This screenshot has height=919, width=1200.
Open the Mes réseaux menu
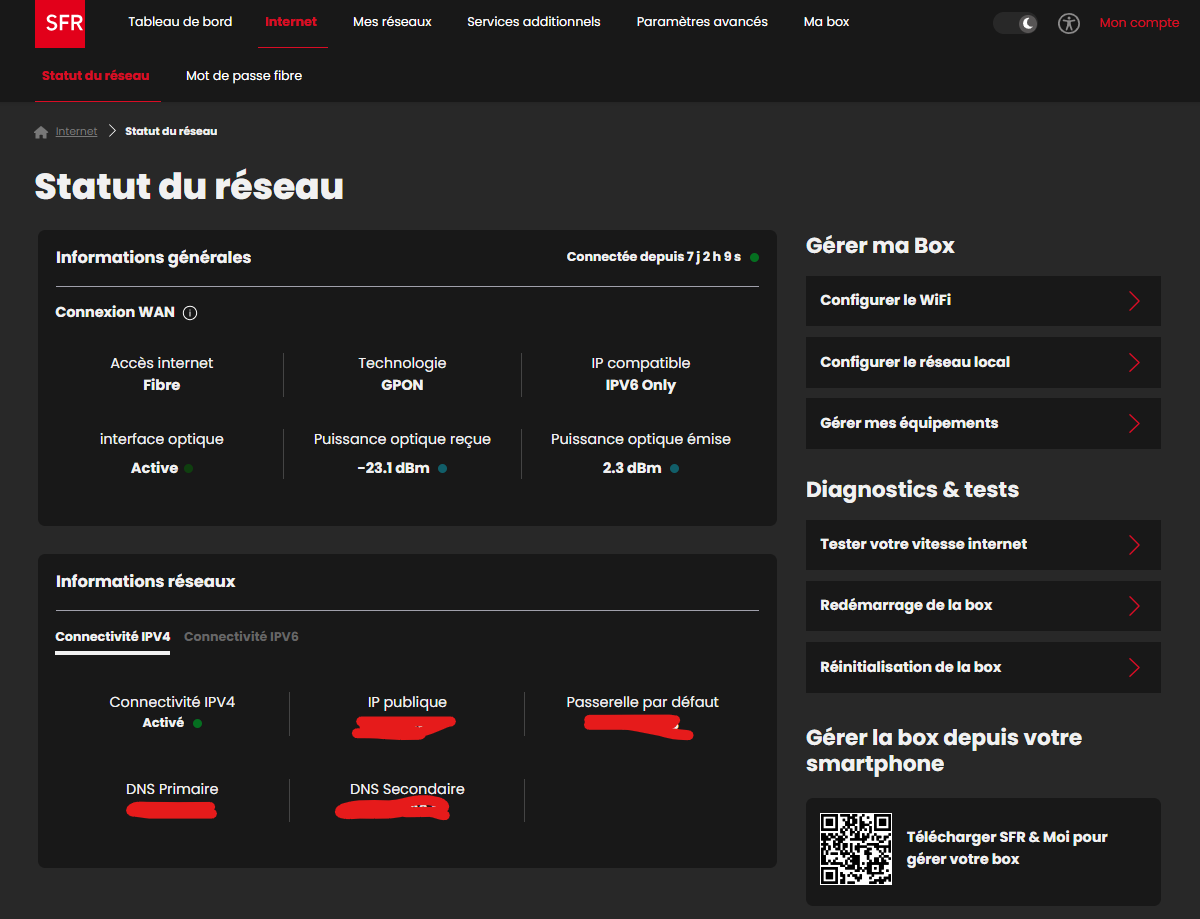click(x=392, y=22)
